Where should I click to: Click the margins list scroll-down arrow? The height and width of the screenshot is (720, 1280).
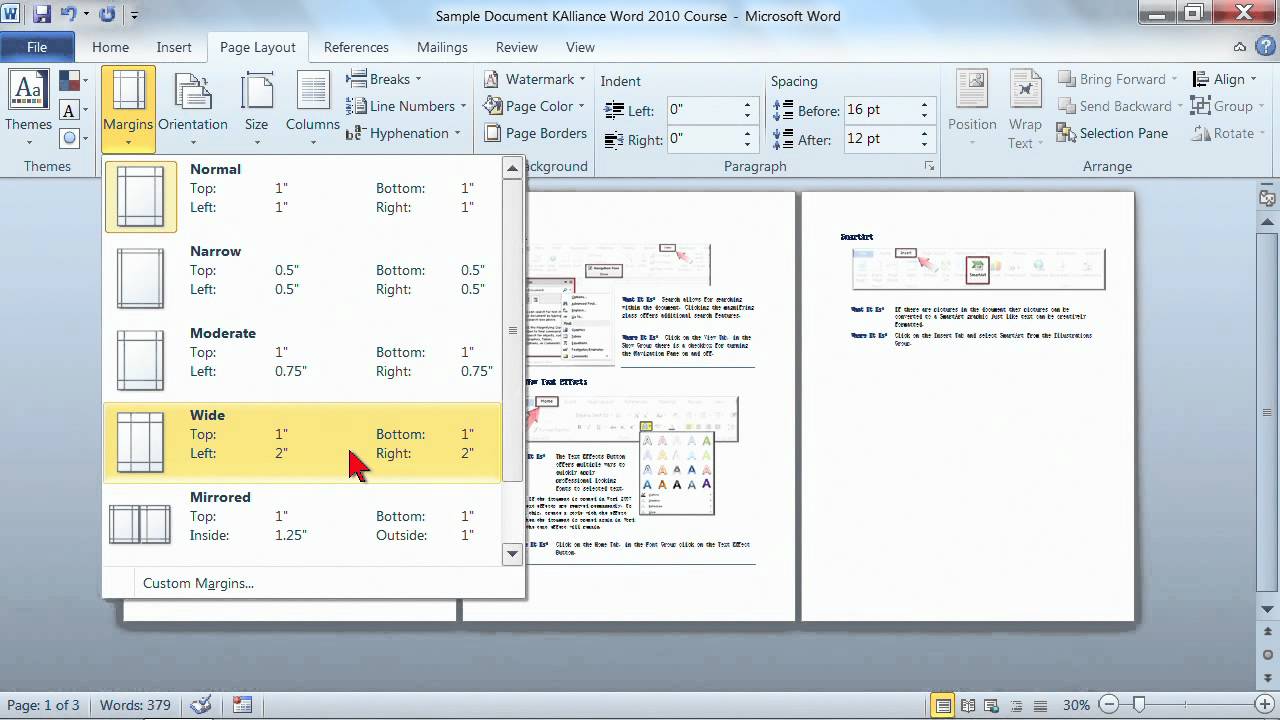512,553
